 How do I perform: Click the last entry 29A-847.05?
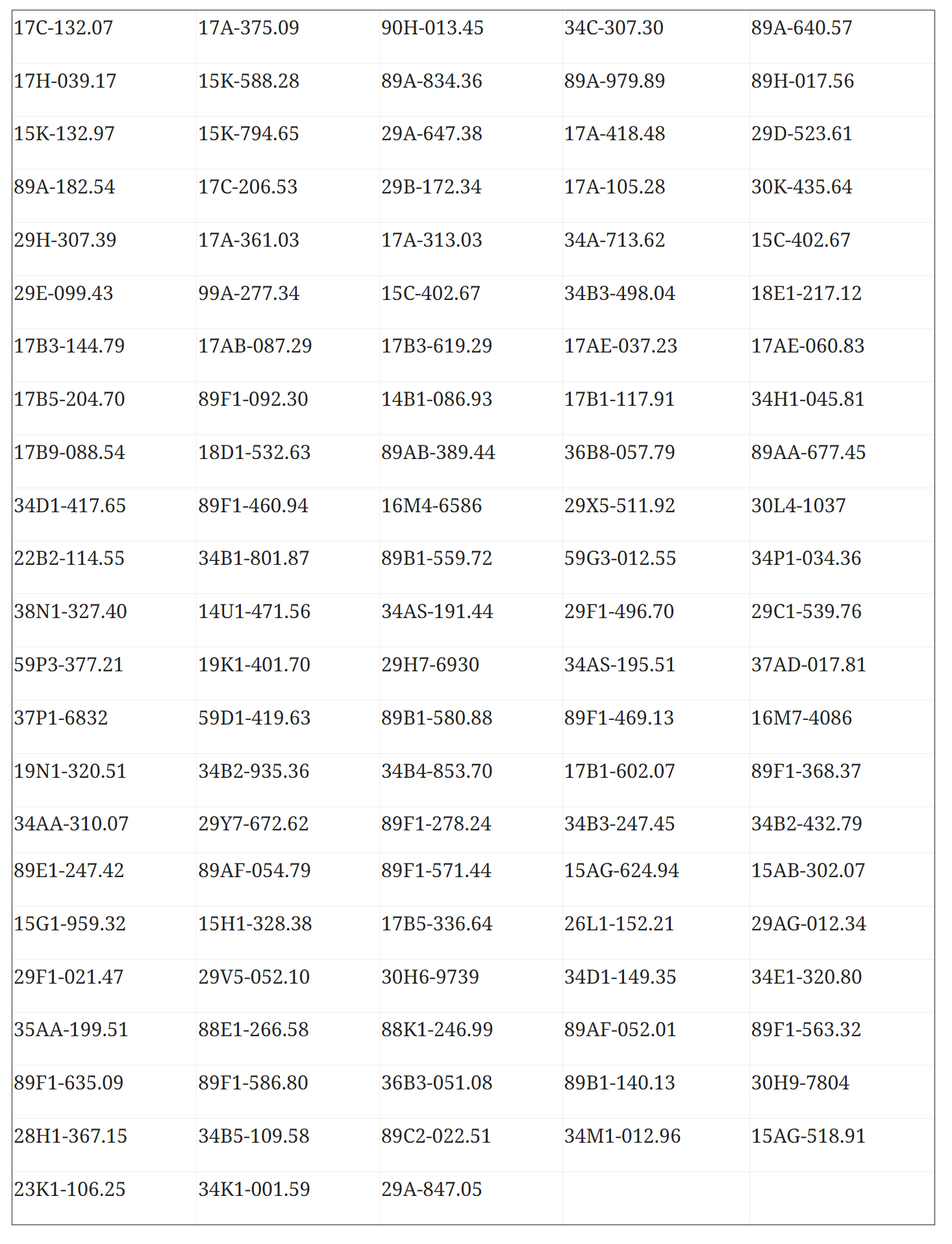pyautogui.click(x=471, y=1198)
